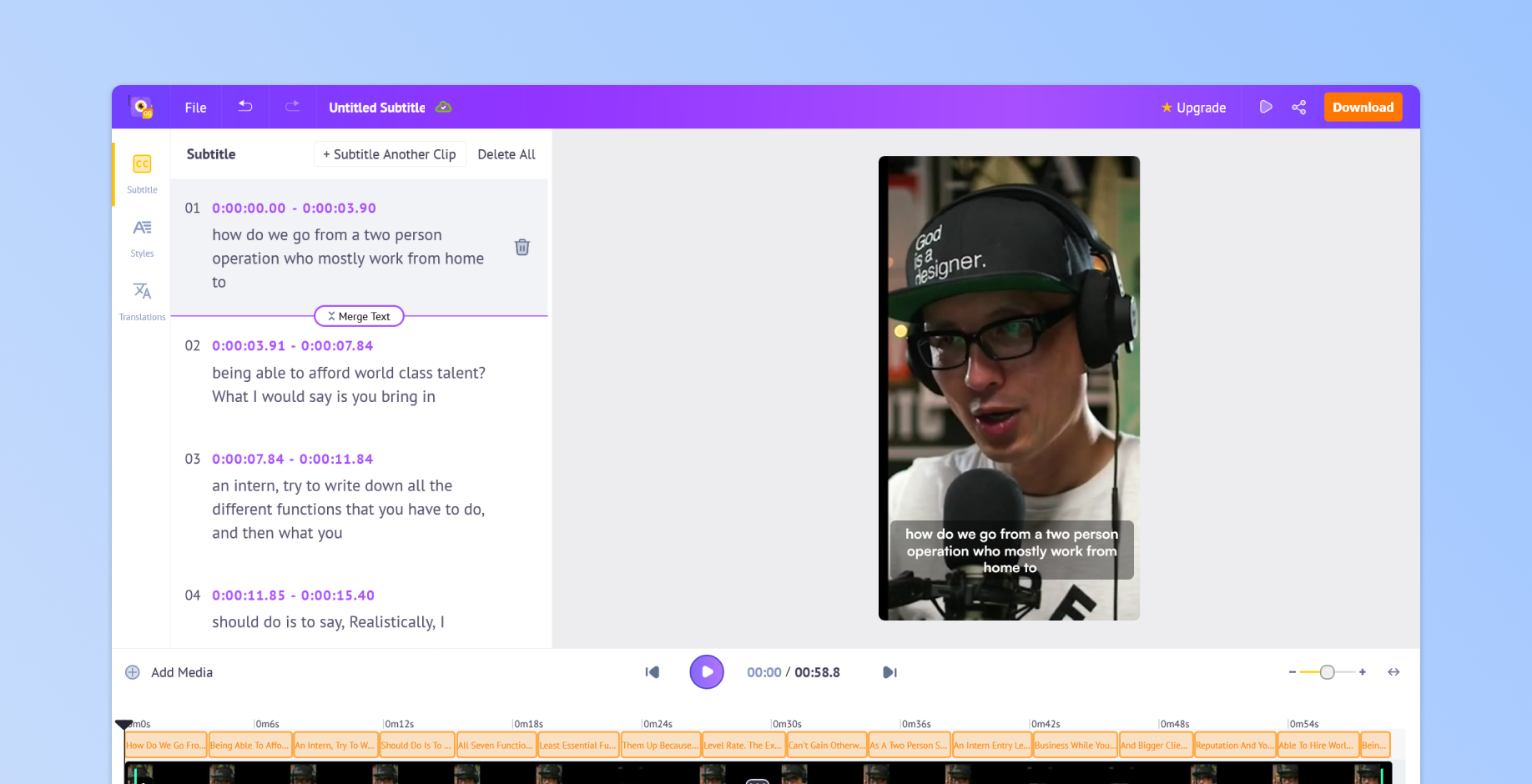Viewport: 1532px width, 784px height.
Task: Skip to previous subtitle
Action: pos(653,672)
